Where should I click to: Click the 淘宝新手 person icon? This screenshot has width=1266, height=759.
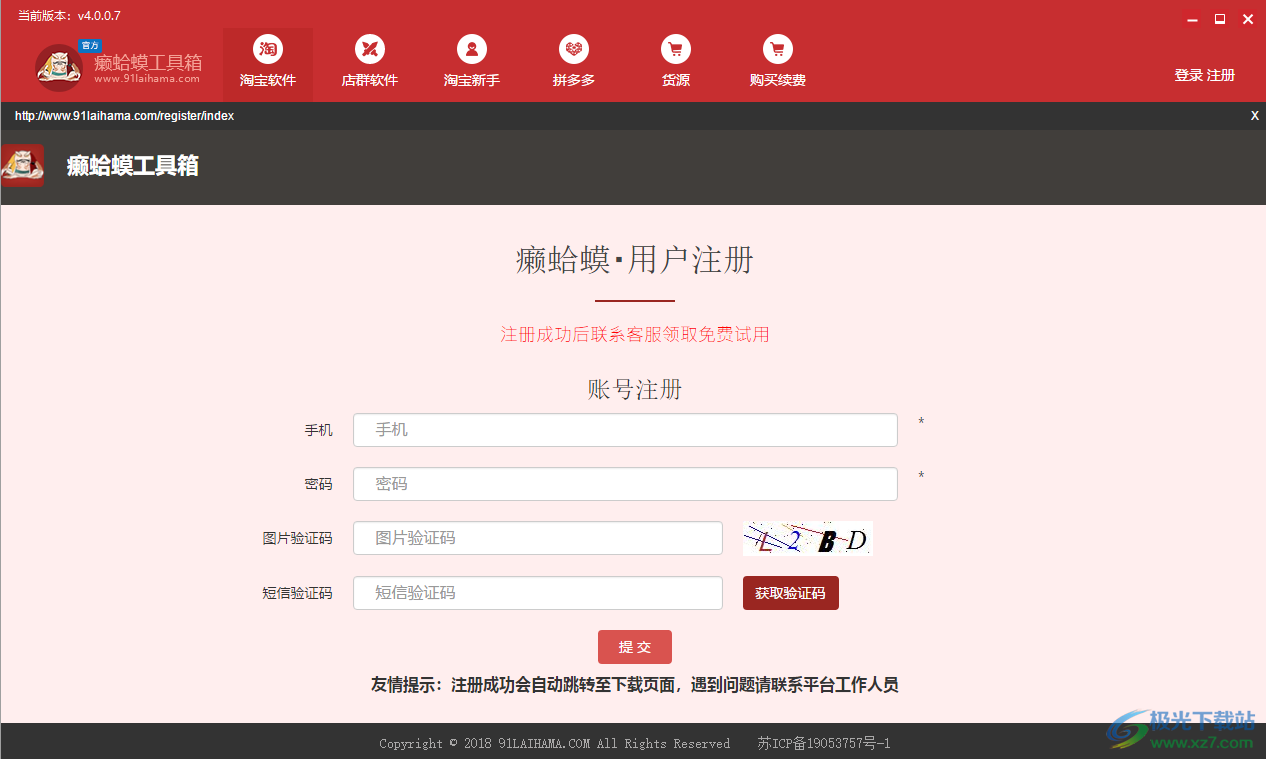471,48
